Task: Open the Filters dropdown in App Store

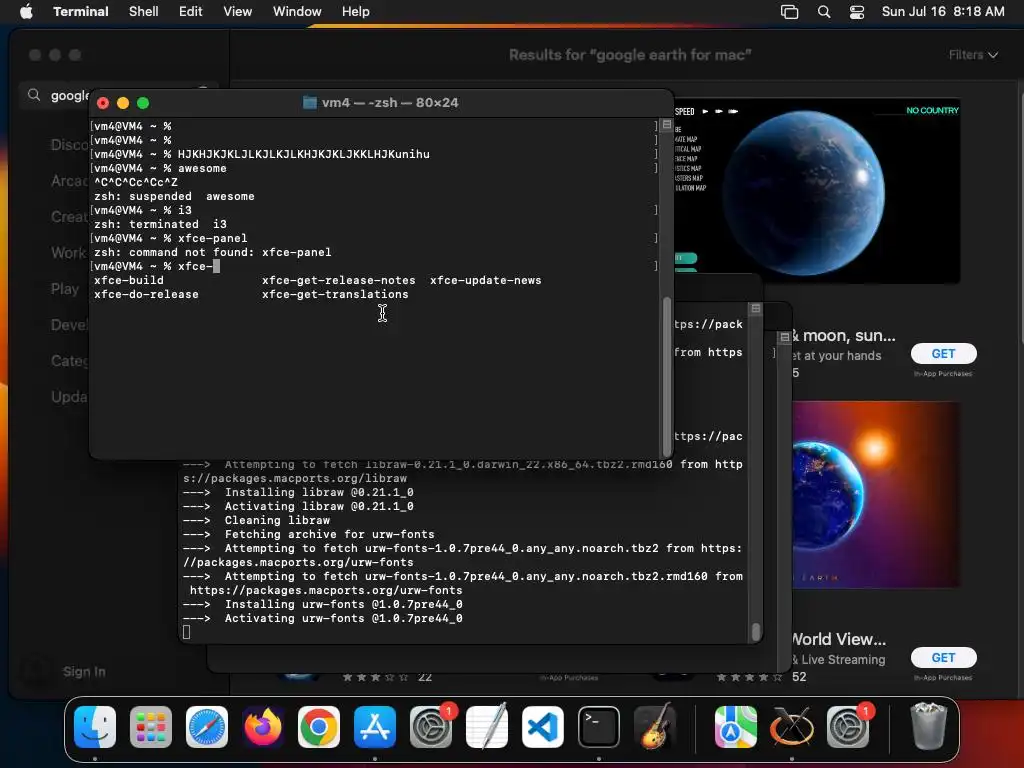Action: click(x=973, y=55)
